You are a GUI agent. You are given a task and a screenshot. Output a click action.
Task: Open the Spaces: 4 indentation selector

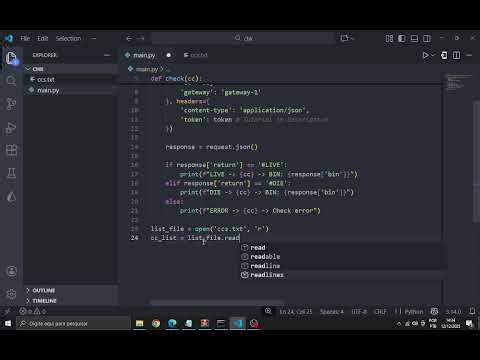pyautogui.click(x=332, y=311)
